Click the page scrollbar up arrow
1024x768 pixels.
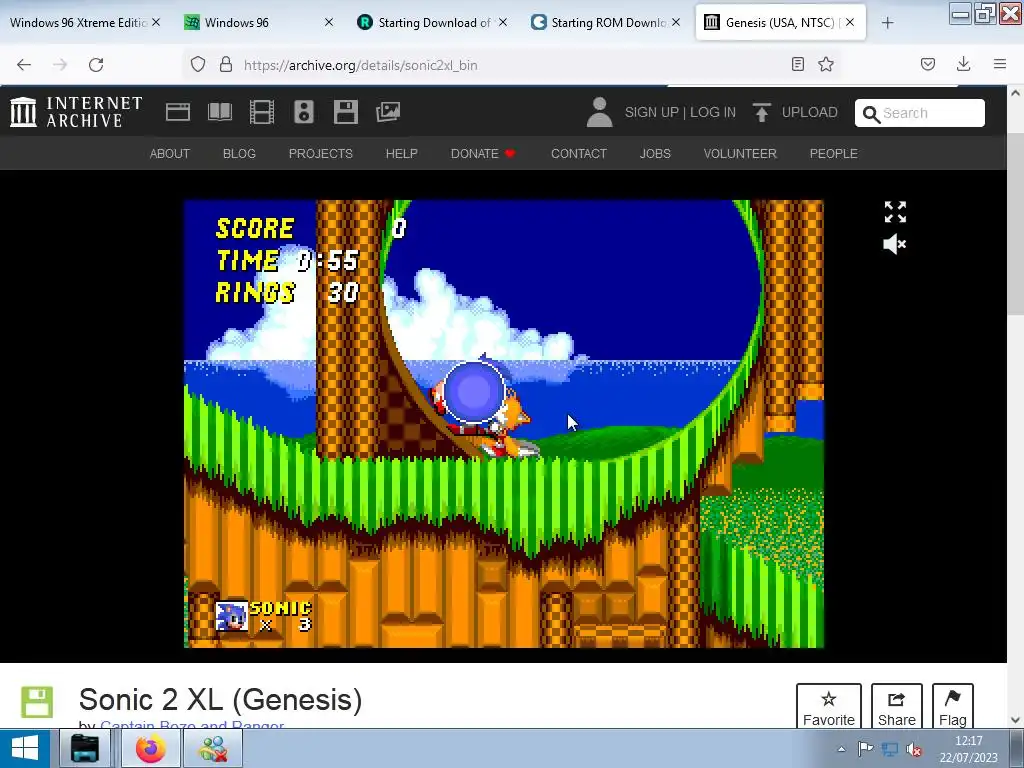tap(1016, 93)
